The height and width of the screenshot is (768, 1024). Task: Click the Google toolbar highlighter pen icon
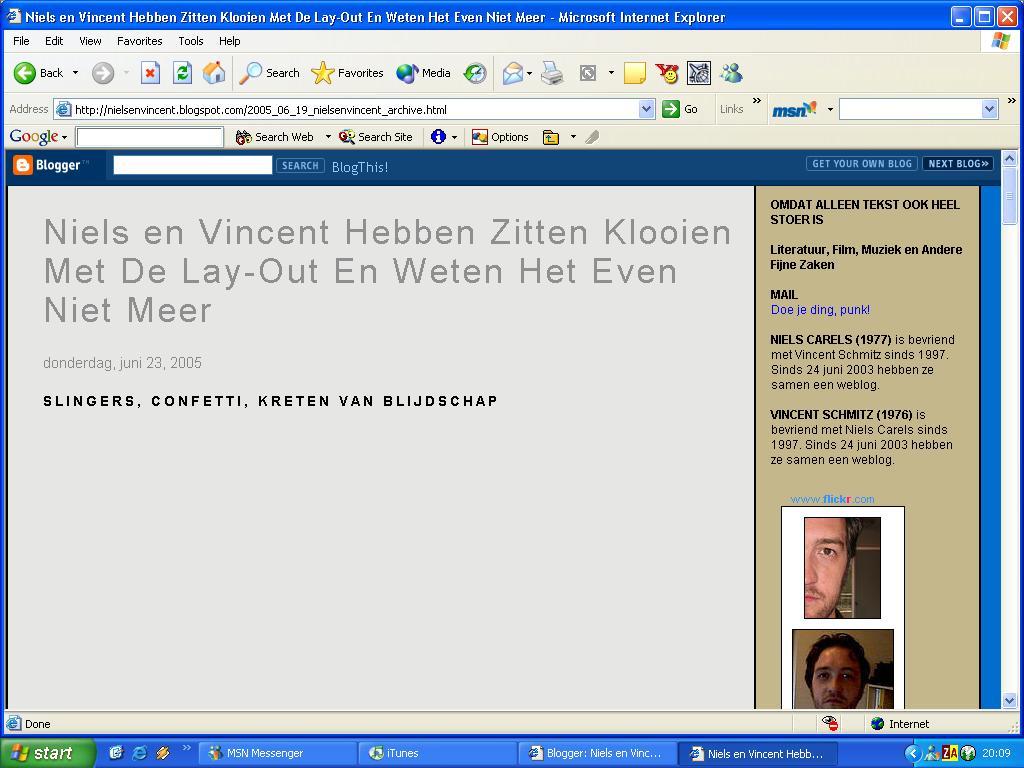(592, 137)
